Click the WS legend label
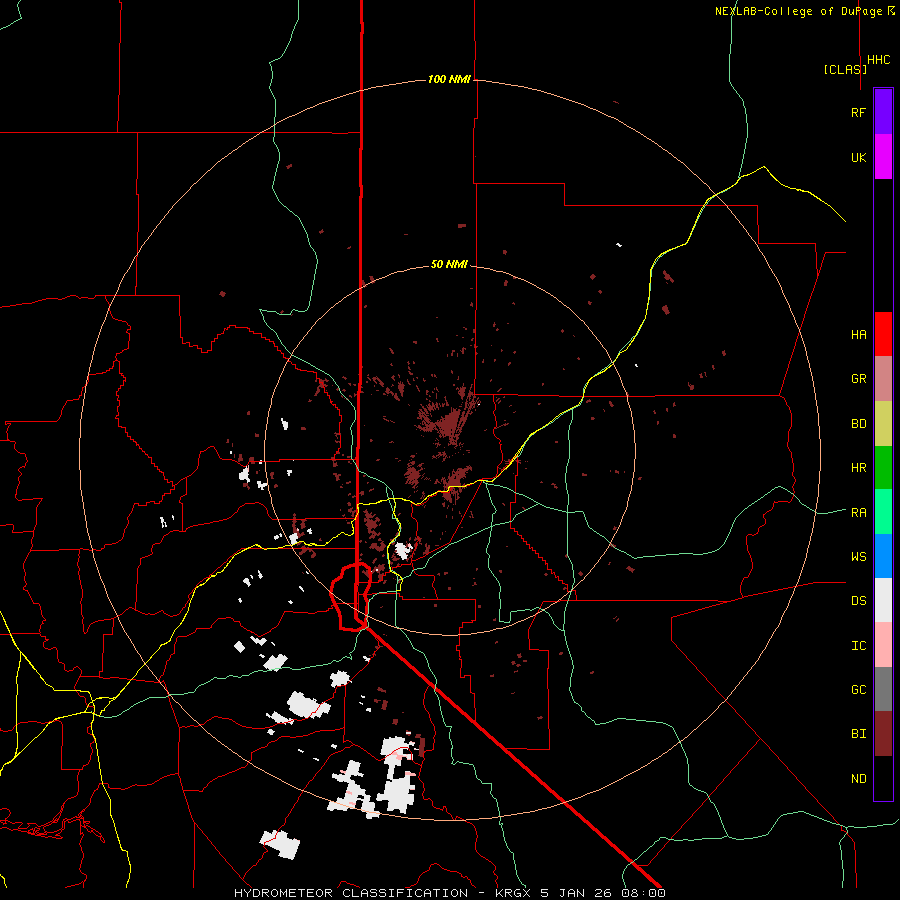Viewport: 900px width, 900px height. click(x=858, y=556)
